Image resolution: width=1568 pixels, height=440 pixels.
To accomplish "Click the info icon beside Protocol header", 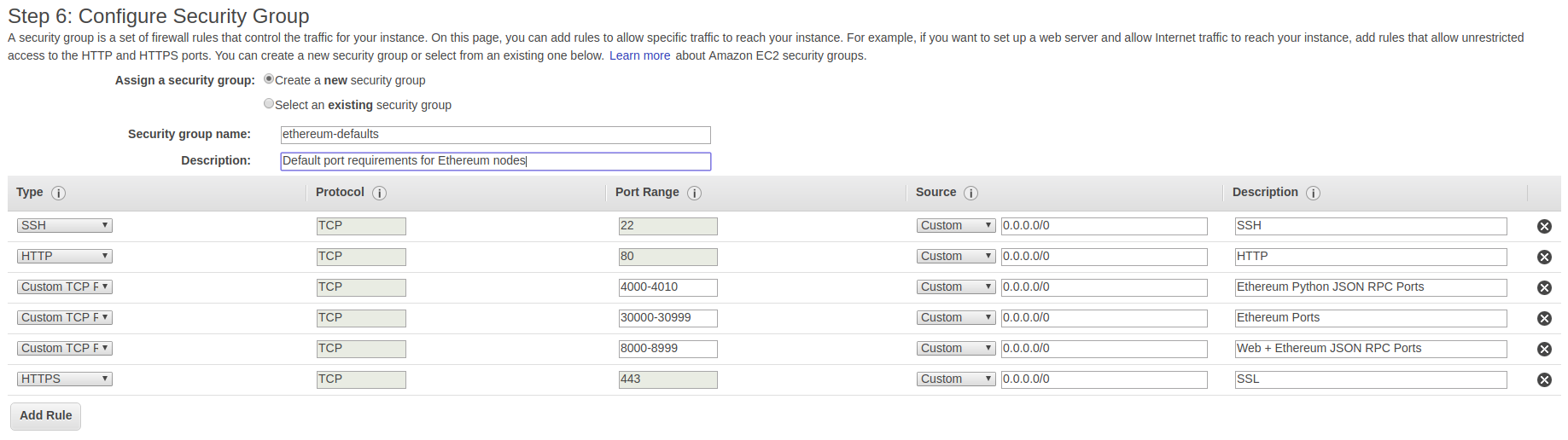I will (x=379, y=193).
